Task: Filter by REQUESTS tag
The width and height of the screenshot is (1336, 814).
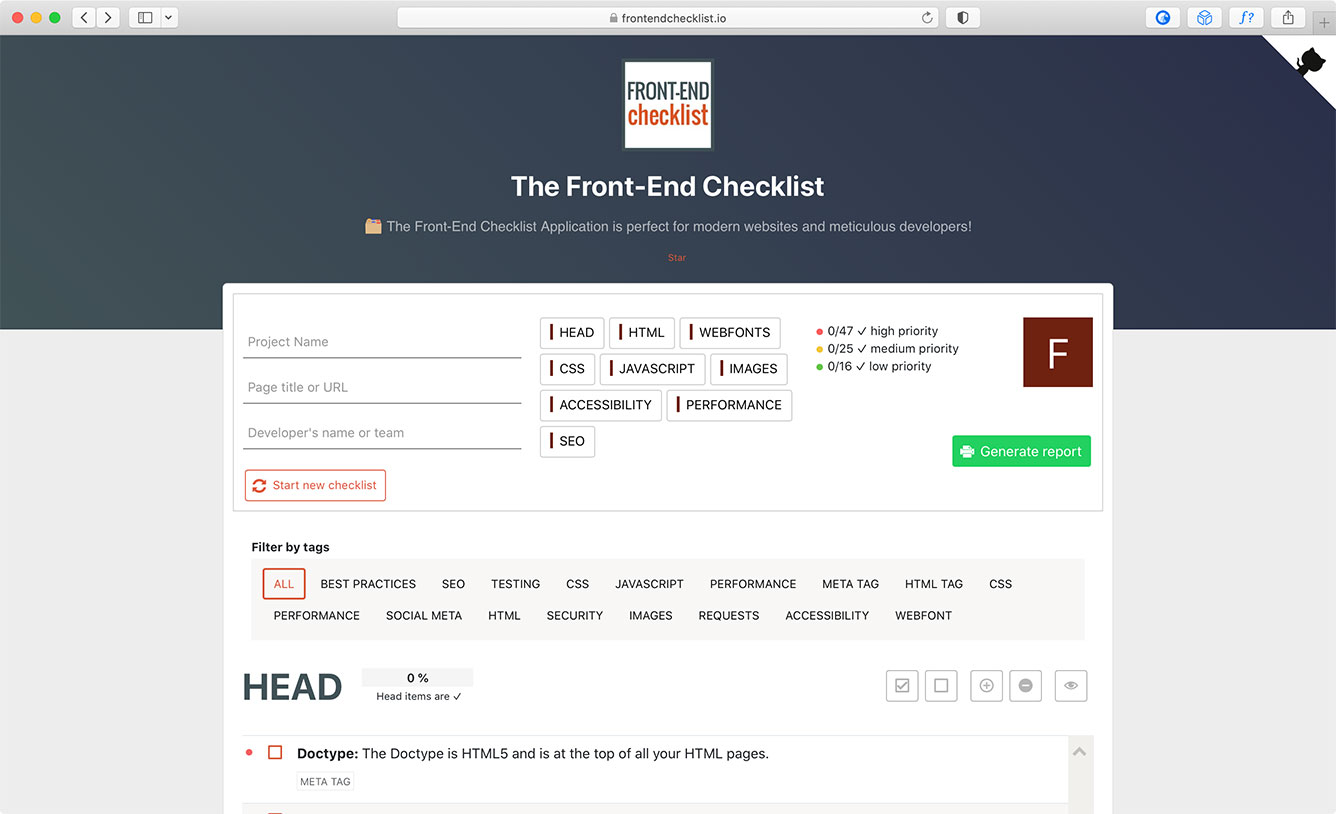Action: point(729,616)
